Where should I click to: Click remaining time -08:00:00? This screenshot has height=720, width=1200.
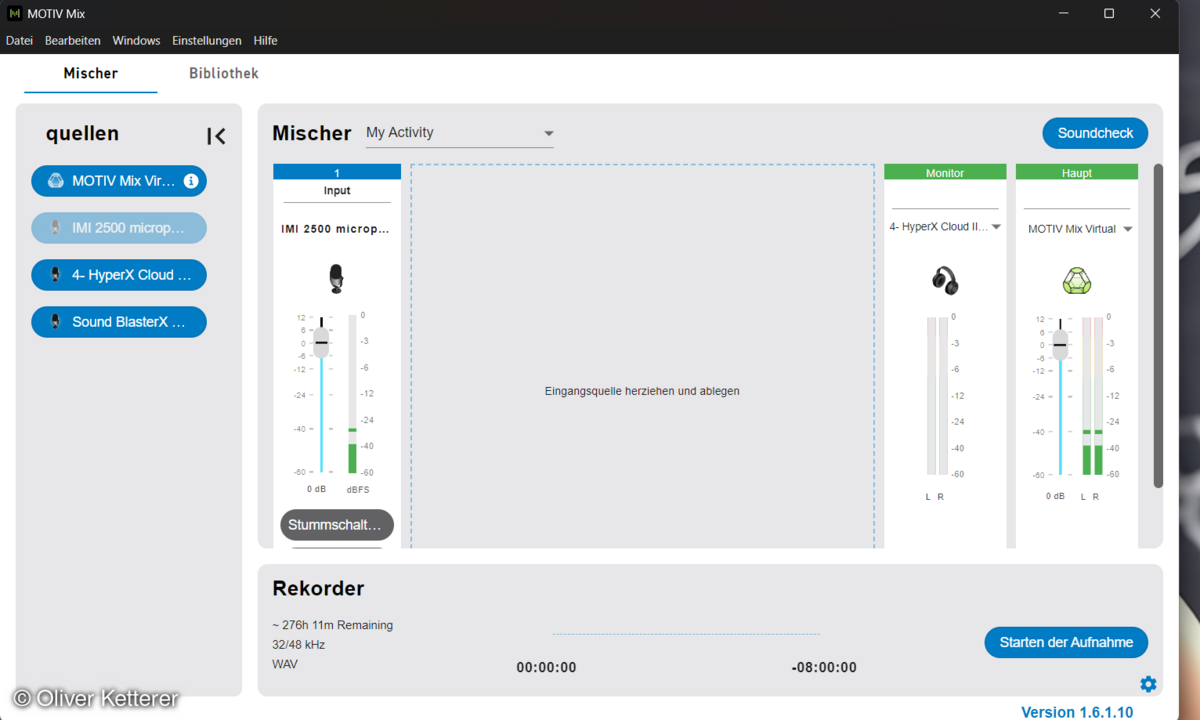(x=824, y=667)
